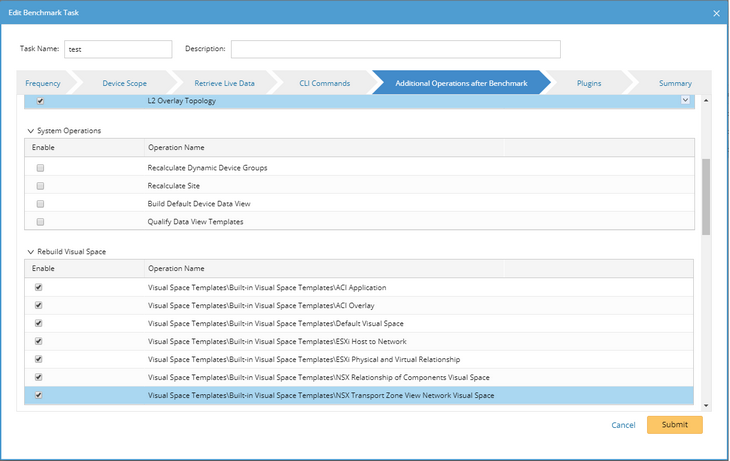The width and height of the screenshot is (730, 461).
Task: Click the Cancel link
Action: click(x=623, y=425)
